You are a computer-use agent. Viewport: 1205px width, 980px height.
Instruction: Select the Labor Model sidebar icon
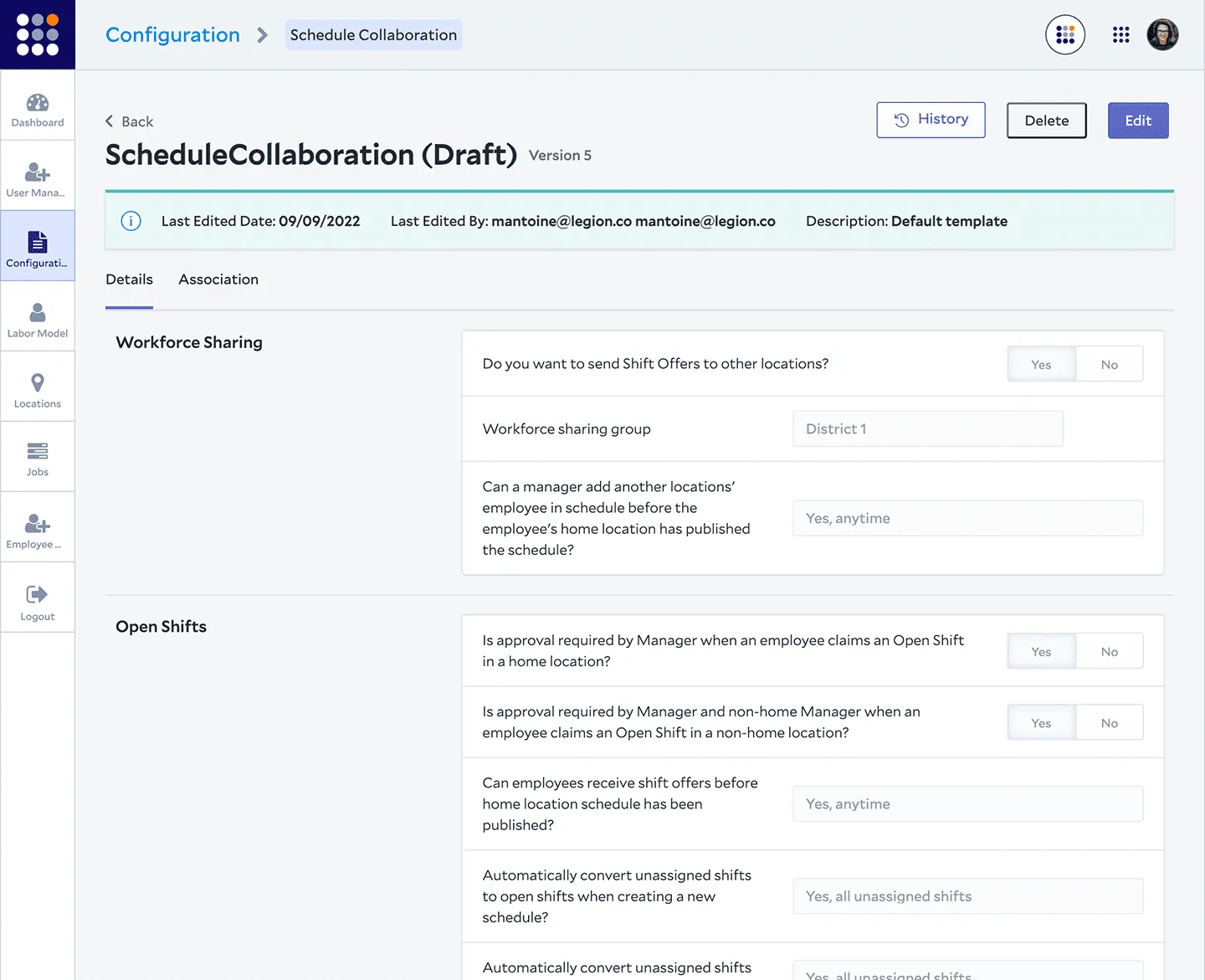click(37, 320)
